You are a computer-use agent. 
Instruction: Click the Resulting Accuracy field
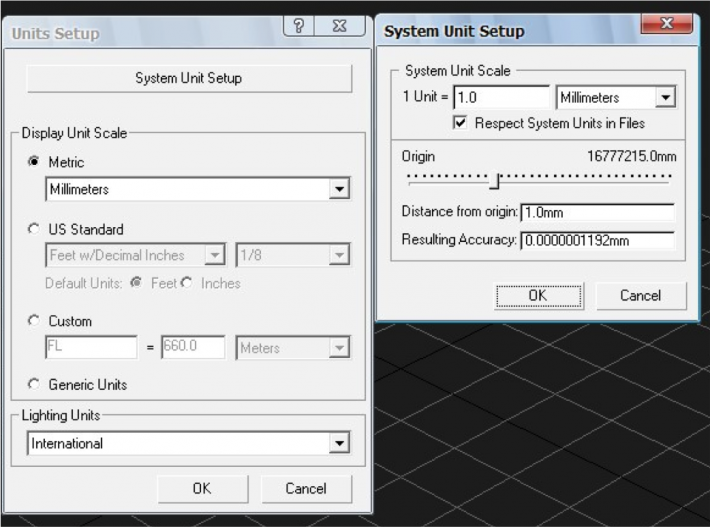point(598,240)
